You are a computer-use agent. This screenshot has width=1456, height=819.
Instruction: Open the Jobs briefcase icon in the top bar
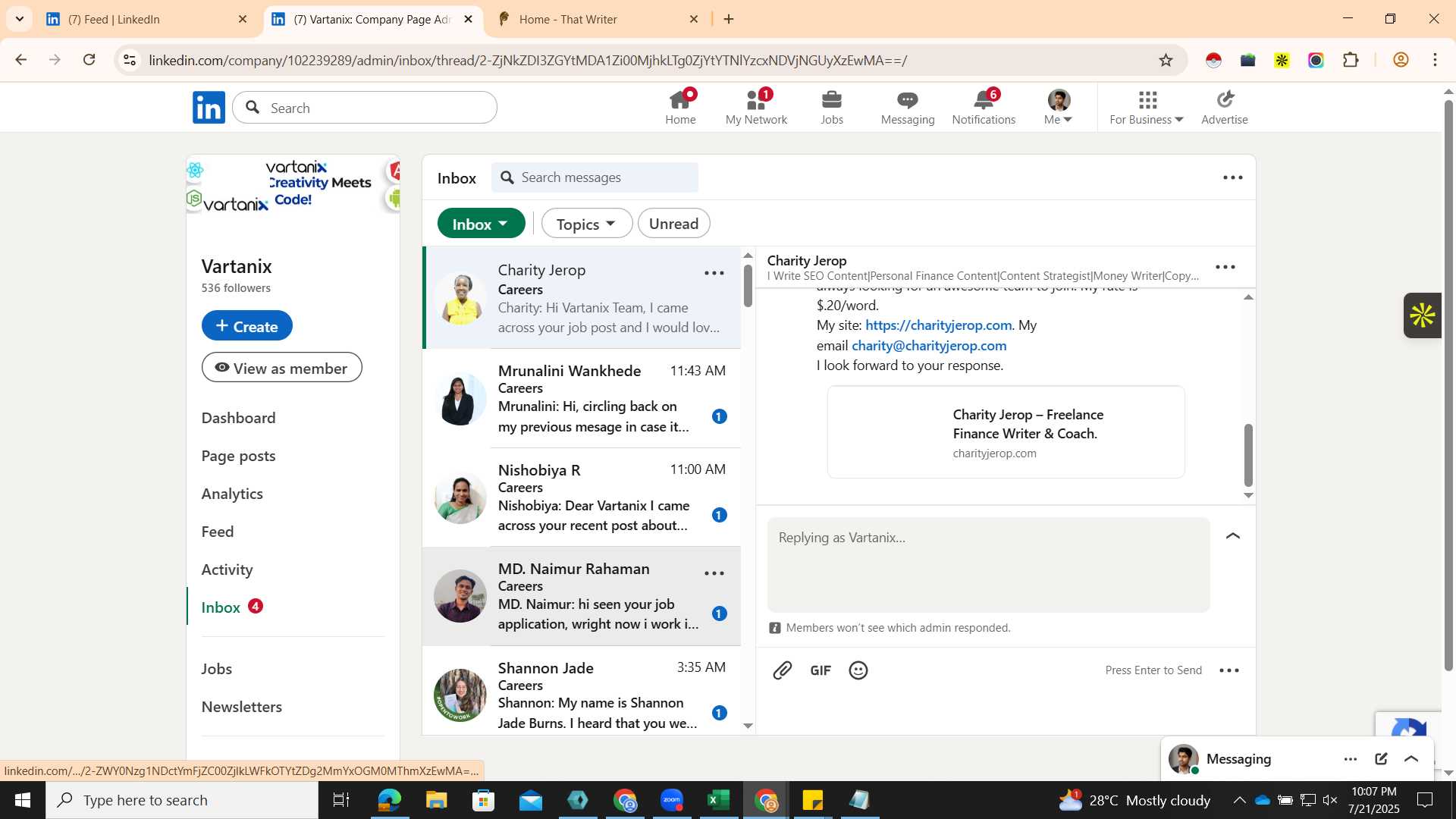(832, 107)
